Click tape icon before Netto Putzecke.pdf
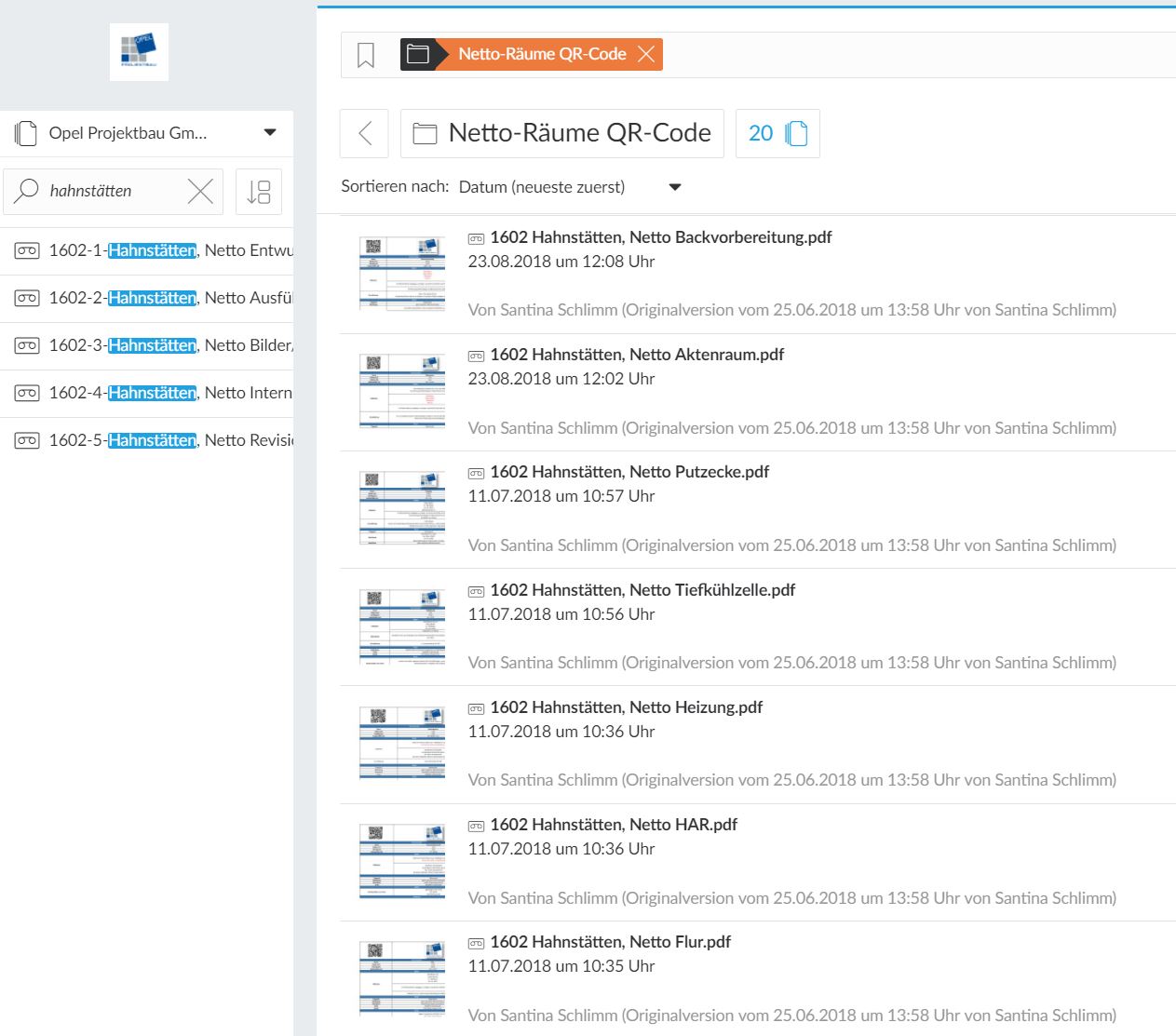Screen dimensions: 1176x1036 476,473
